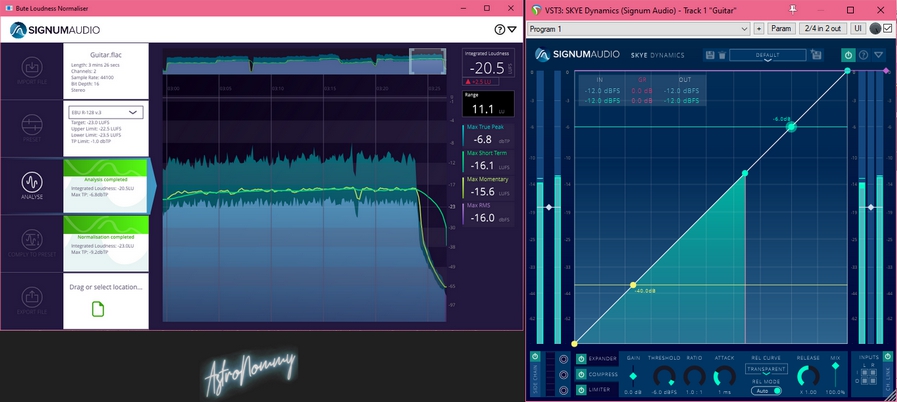Screen dimensions: 897x402
Task: Save preset with SKYE Dynamics floppy icon
Action: point(709,56)
